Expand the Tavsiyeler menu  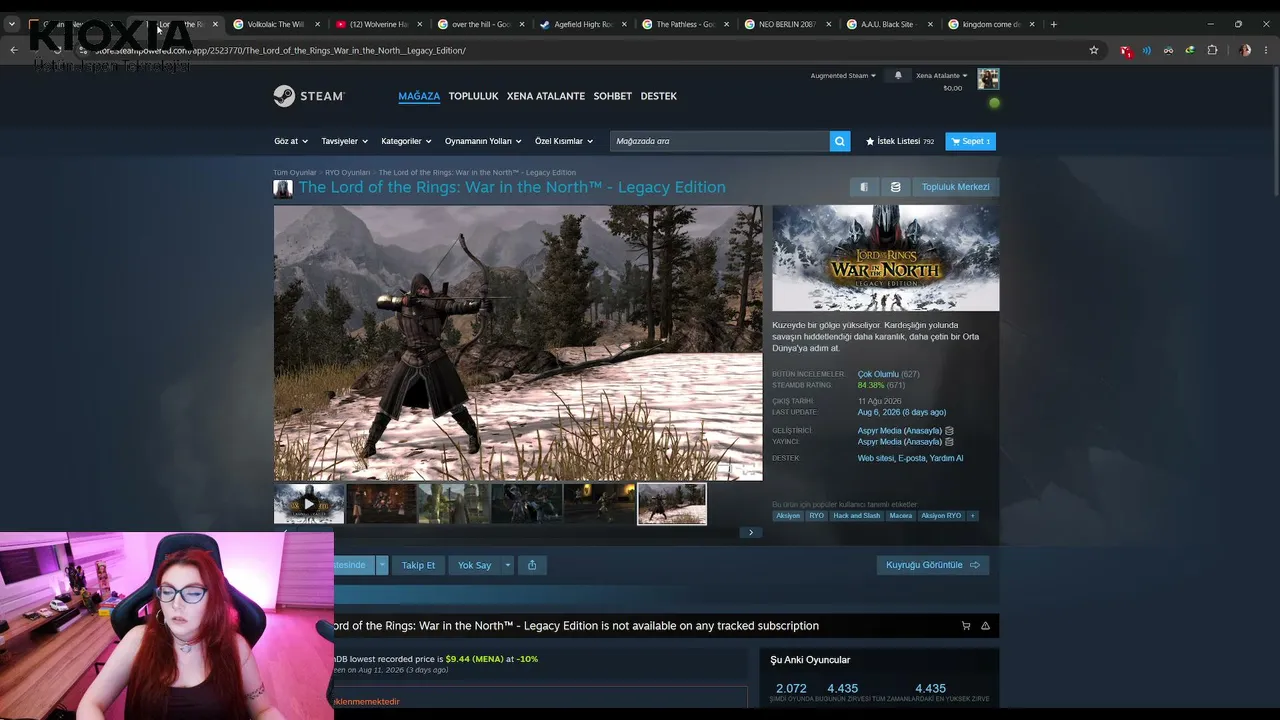(345, 141)
